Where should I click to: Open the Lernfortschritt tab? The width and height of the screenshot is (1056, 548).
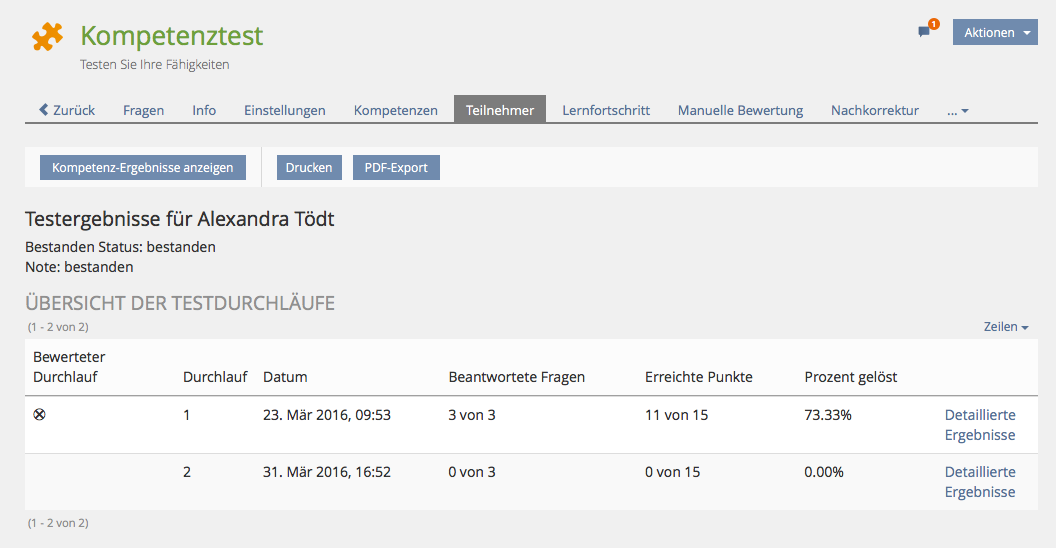pos(605,110)
